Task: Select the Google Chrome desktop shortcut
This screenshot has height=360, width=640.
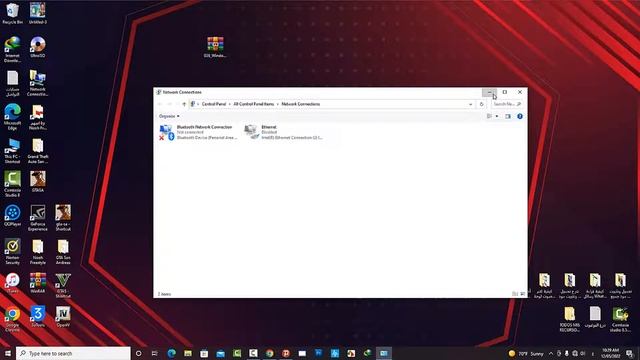Action: pos(12,319)
